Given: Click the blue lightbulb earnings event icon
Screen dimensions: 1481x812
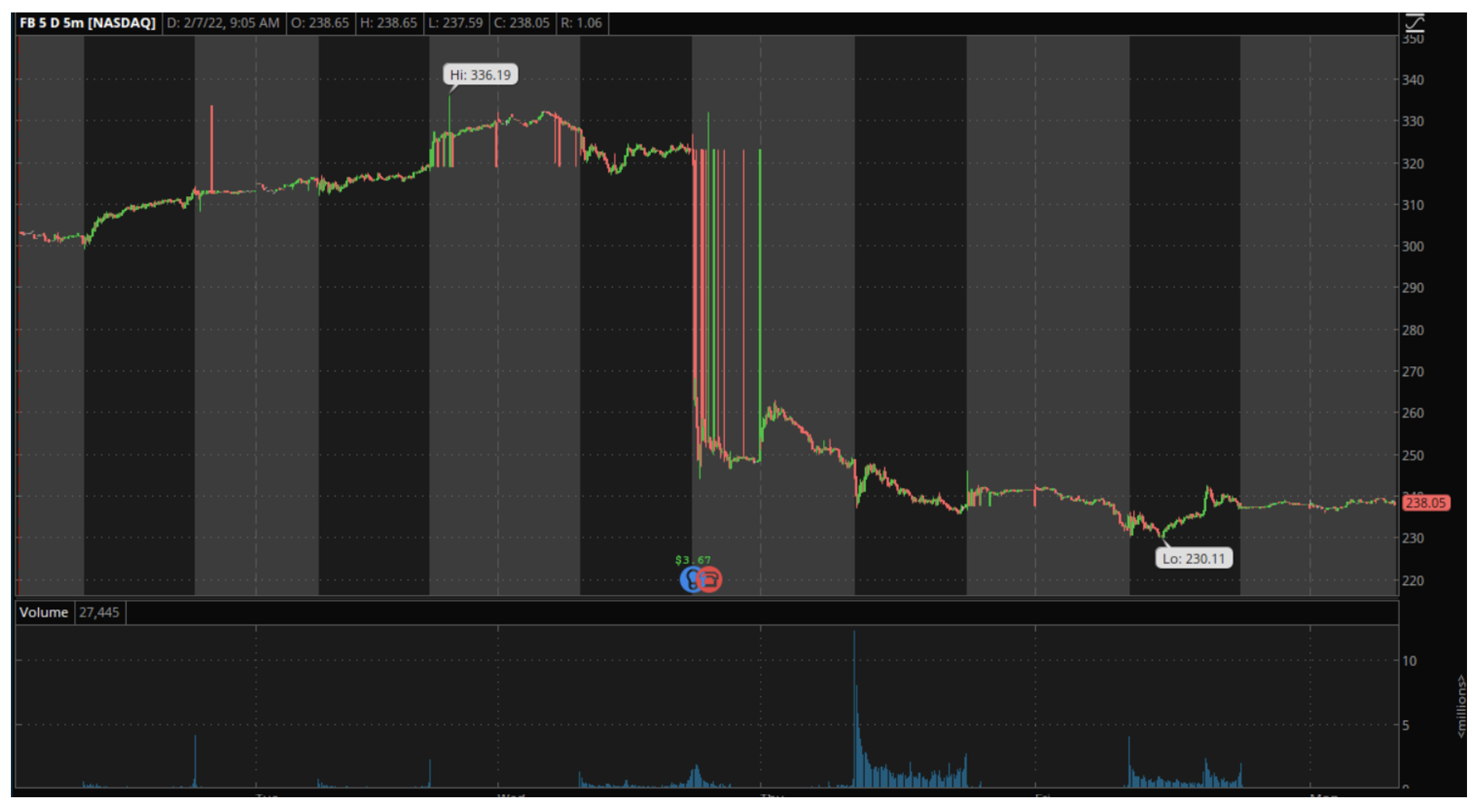Looking at the screenshot, I should click(x=690, y=579).
